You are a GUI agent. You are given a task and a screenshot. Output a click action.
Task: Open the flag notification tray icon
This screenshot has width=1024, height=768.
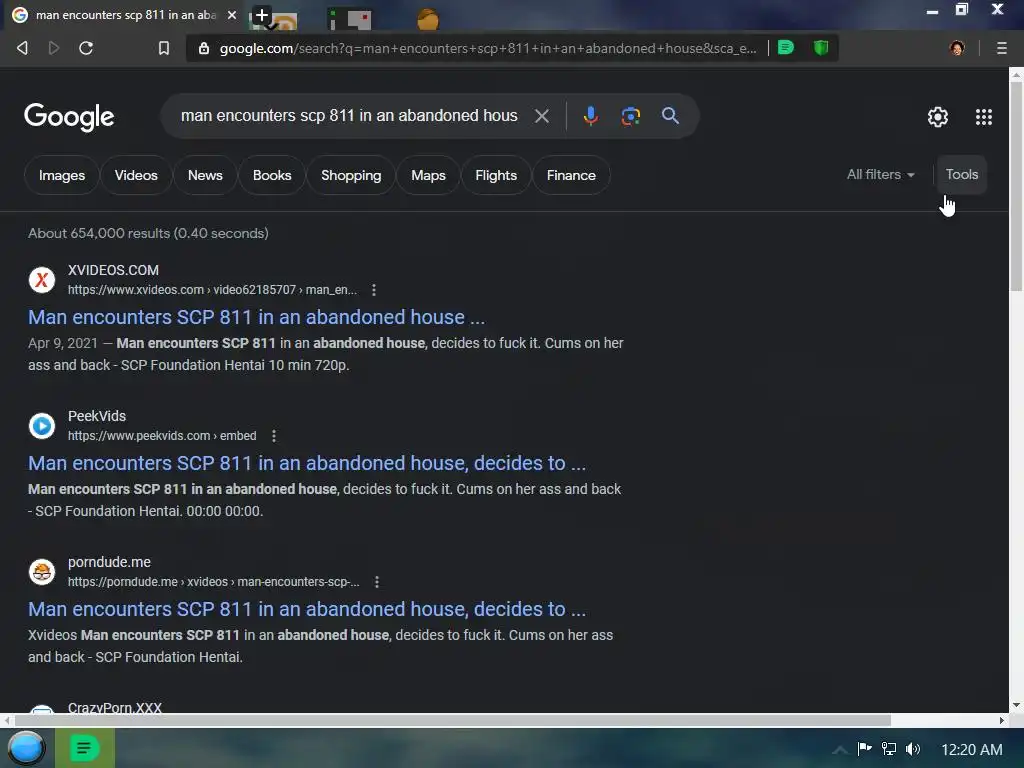point(864,748)
